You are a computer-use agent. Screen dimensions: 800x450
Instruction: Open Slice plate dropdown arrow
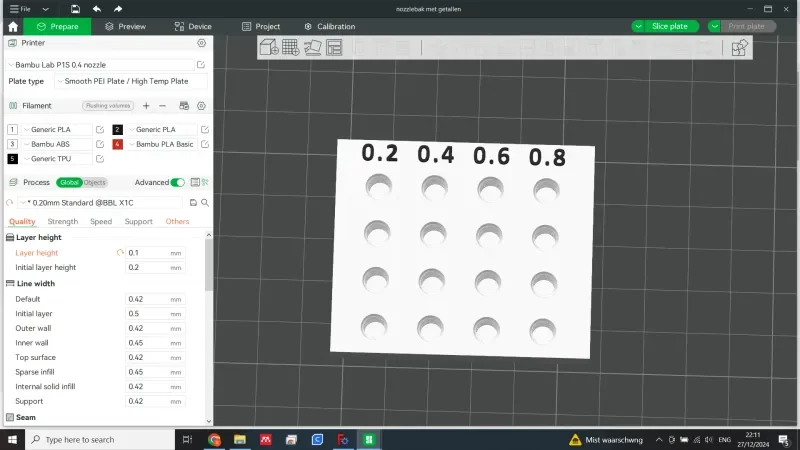pos(638,27)
